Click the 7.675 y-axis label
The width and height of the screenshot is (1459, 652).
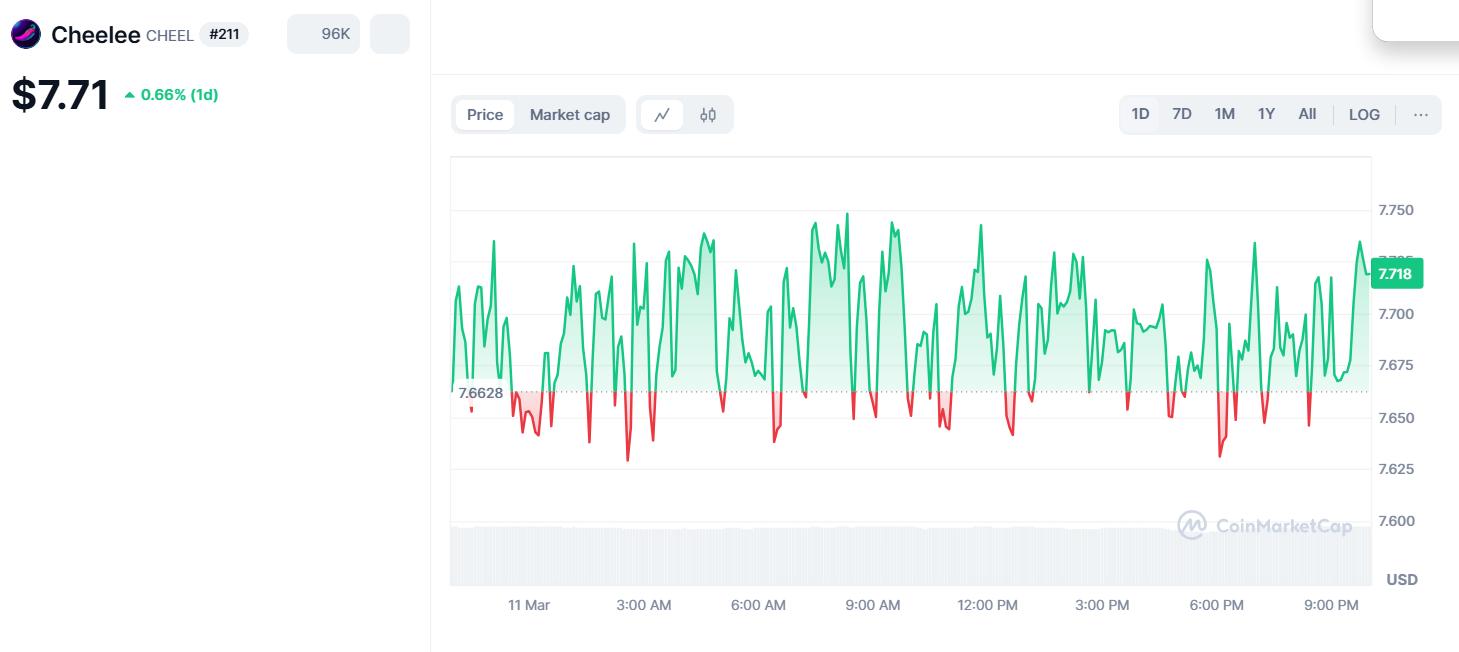(x=1396, y=365)
